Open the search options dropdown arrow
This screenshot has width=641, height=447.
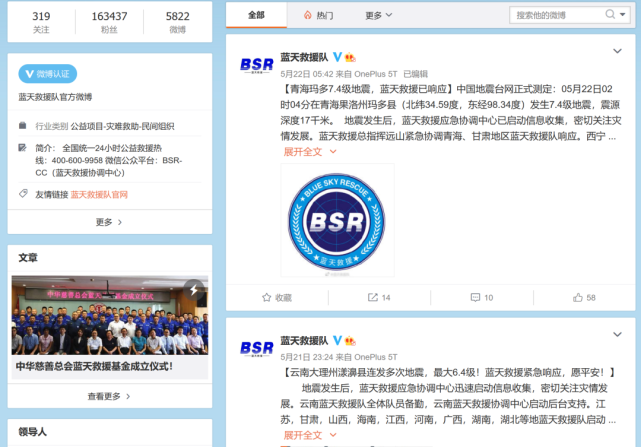[623, 15]
